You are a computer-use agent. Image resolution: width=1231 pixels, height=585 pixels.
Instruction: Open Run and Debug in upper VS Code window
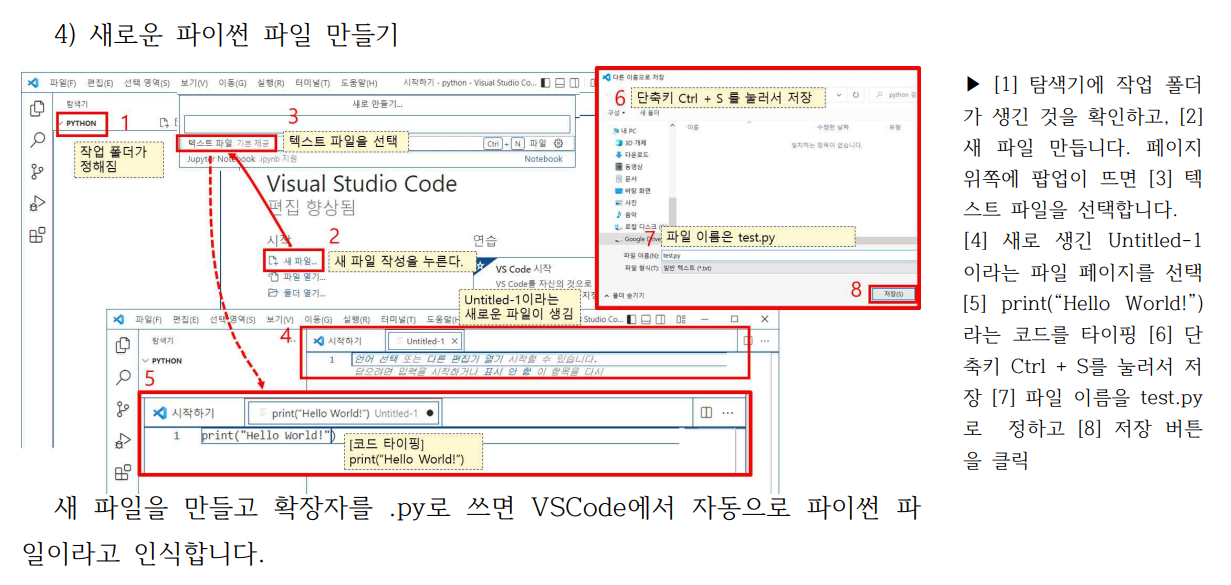click(x=37, y=203)
